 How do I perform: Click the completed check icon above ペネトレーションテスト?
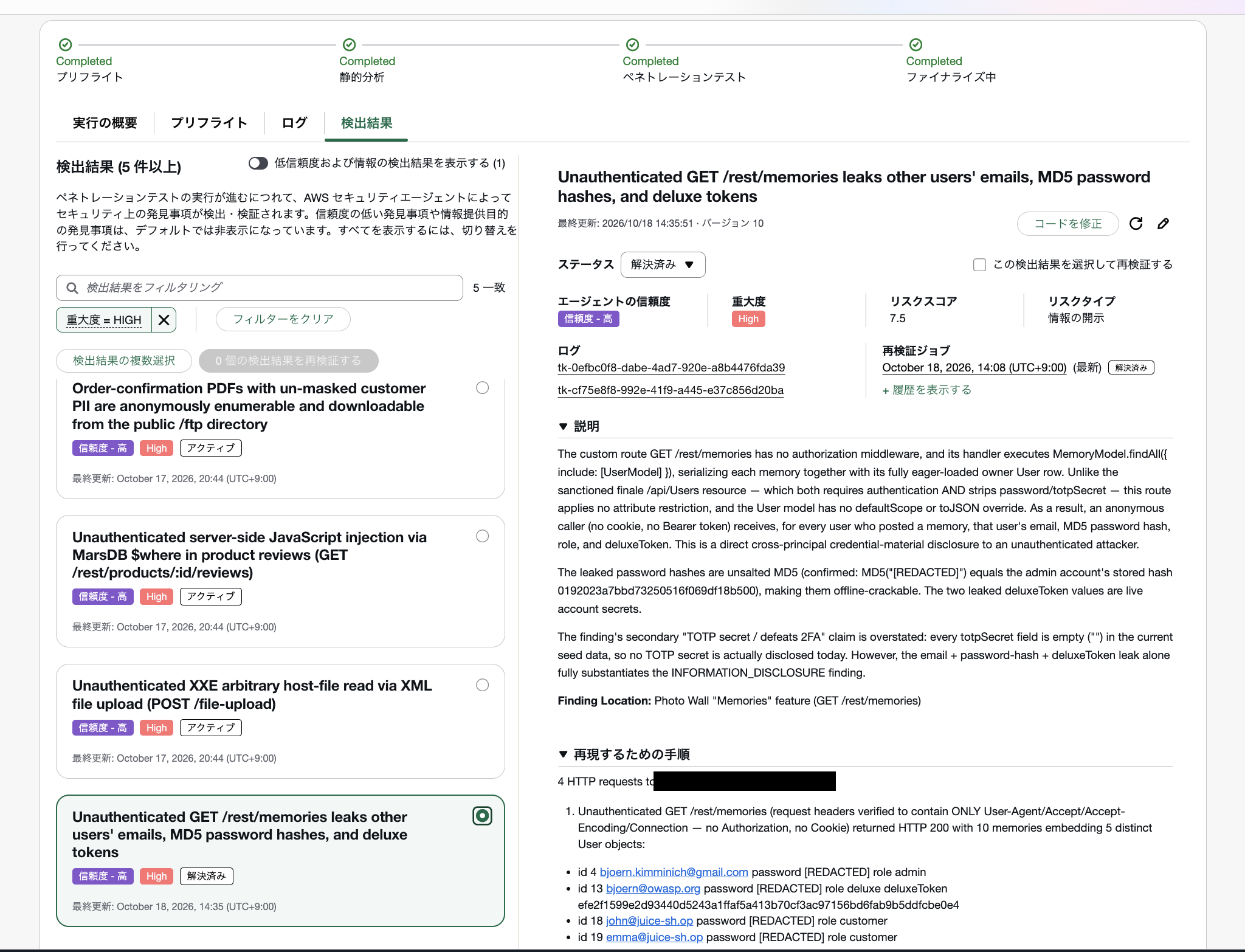tap(632, 44)
